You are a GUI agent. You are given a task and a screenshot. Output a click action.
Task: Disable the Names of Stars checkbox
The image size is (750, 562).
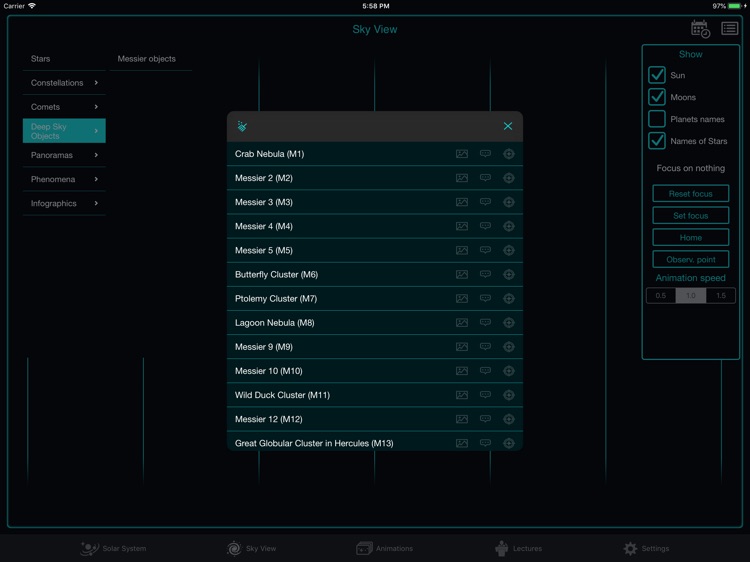tap(657, 141)
